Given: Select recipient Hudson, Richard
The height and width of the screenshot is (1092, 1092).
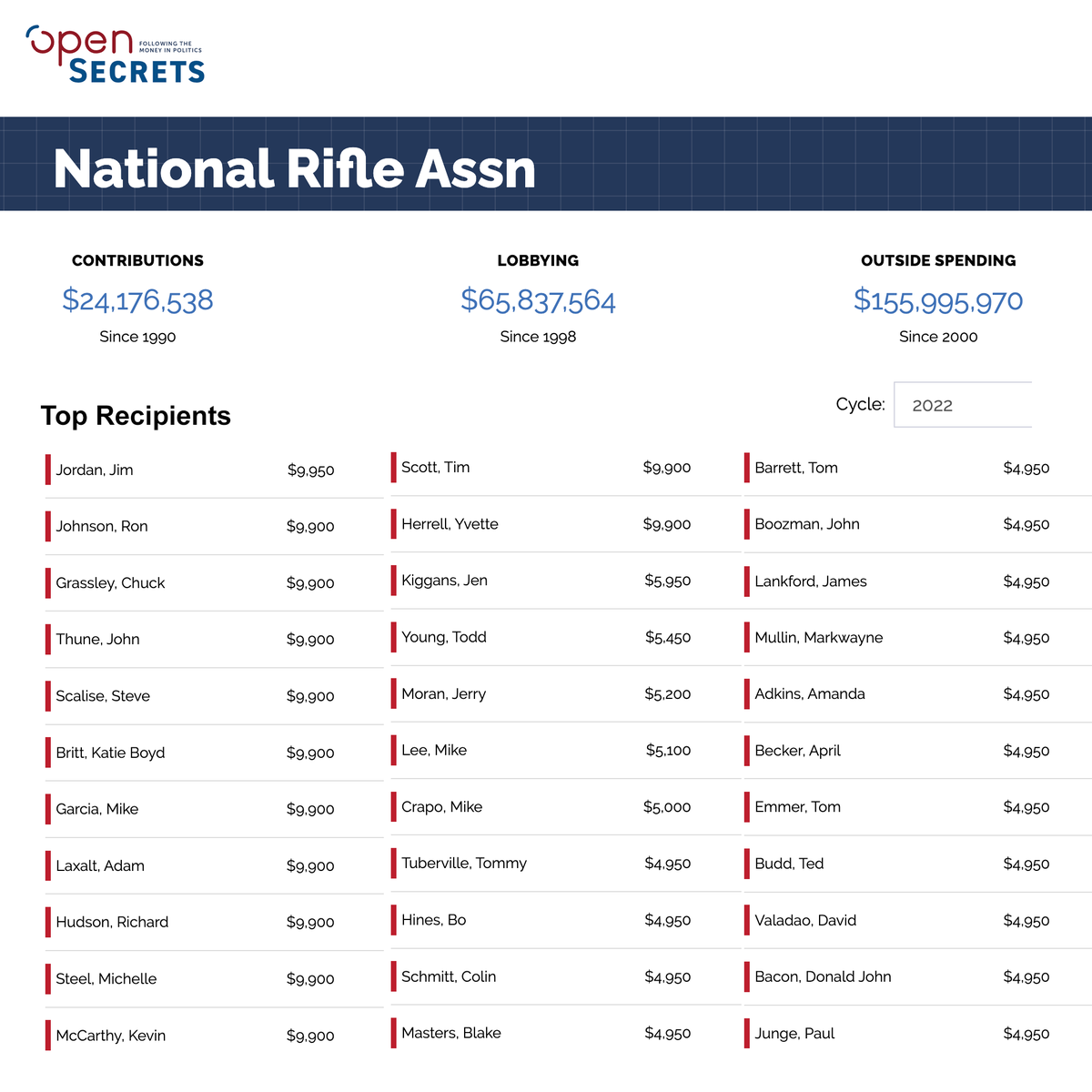Looking at the screenshot, I should tap(112, 923).
